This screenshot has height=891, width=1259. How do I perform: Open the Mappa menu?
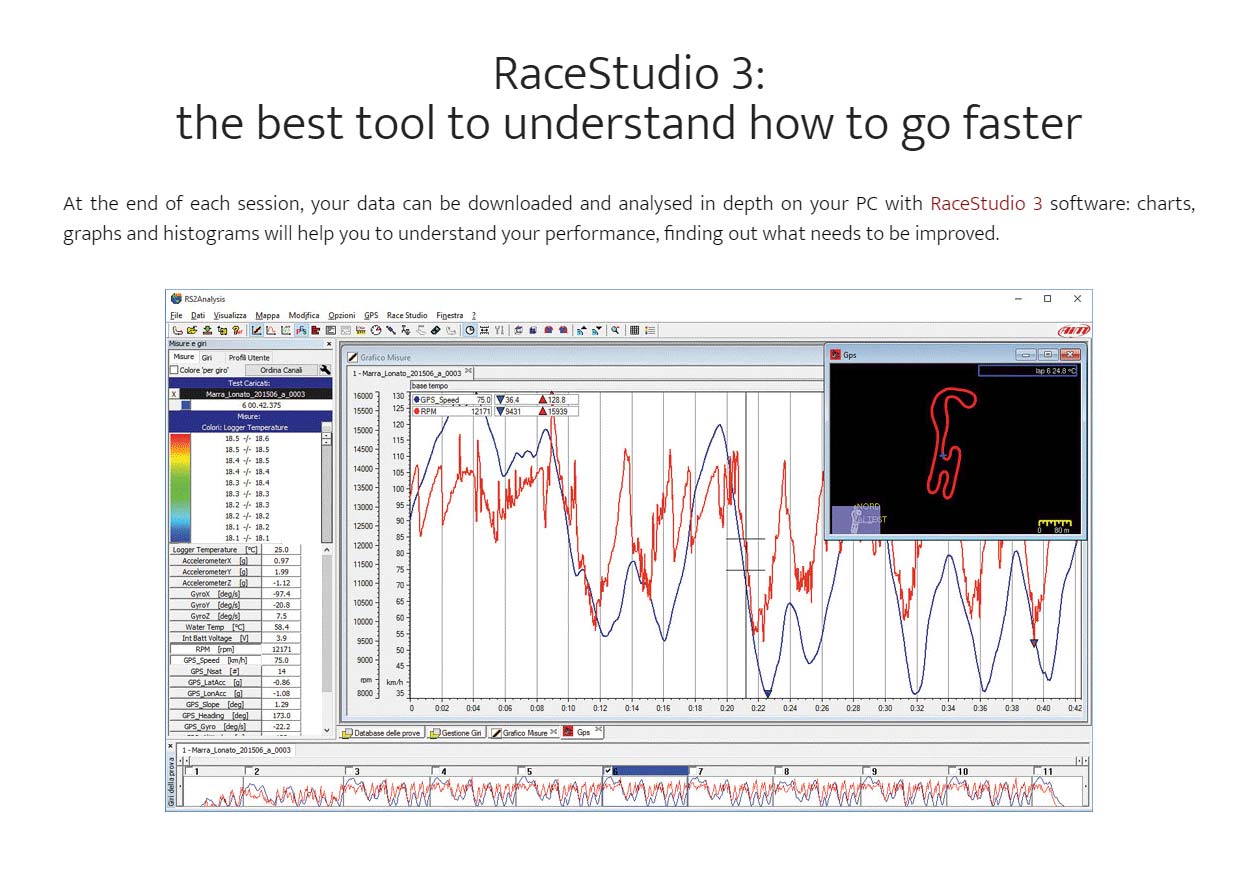click(268, 315)
